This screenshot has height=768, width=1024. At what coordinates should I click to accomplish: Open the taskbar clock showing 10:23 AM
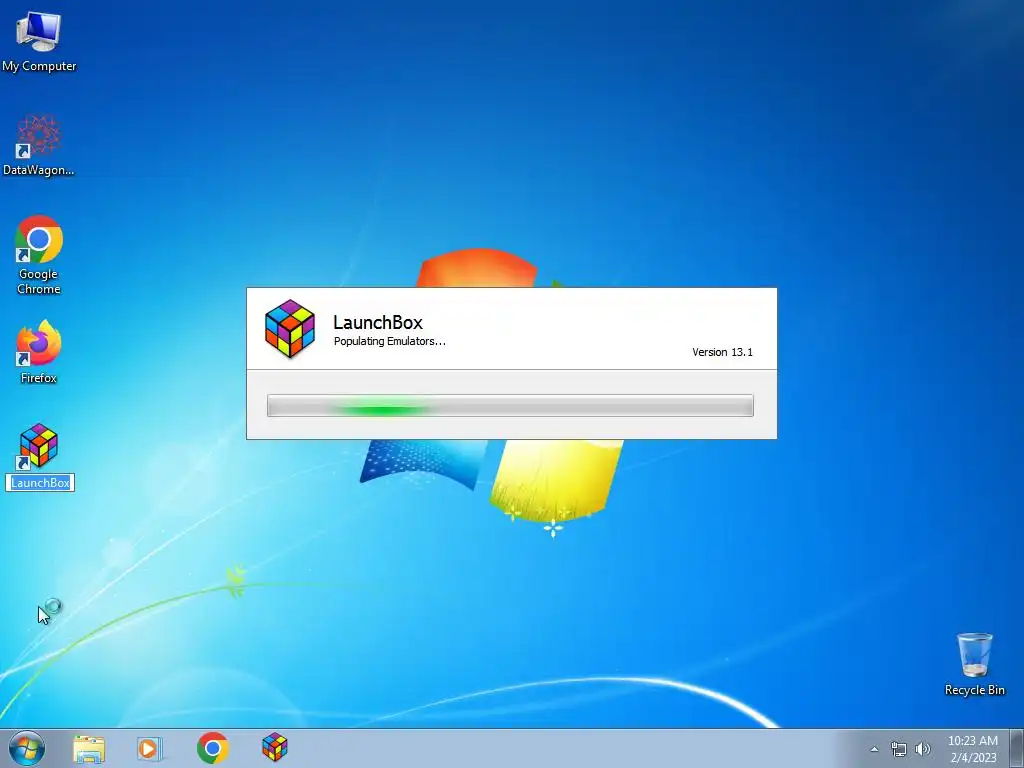[x=972, y=749]
